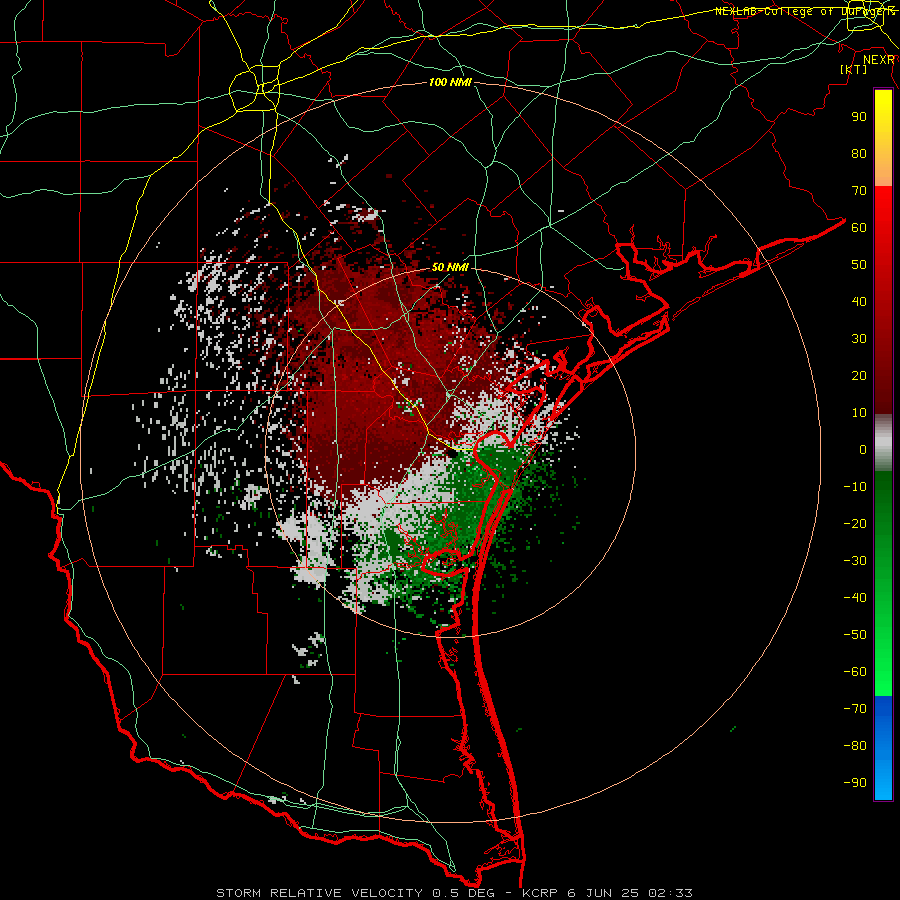Click the -30 scale value

pyautogui.click(x=855, y=561)
